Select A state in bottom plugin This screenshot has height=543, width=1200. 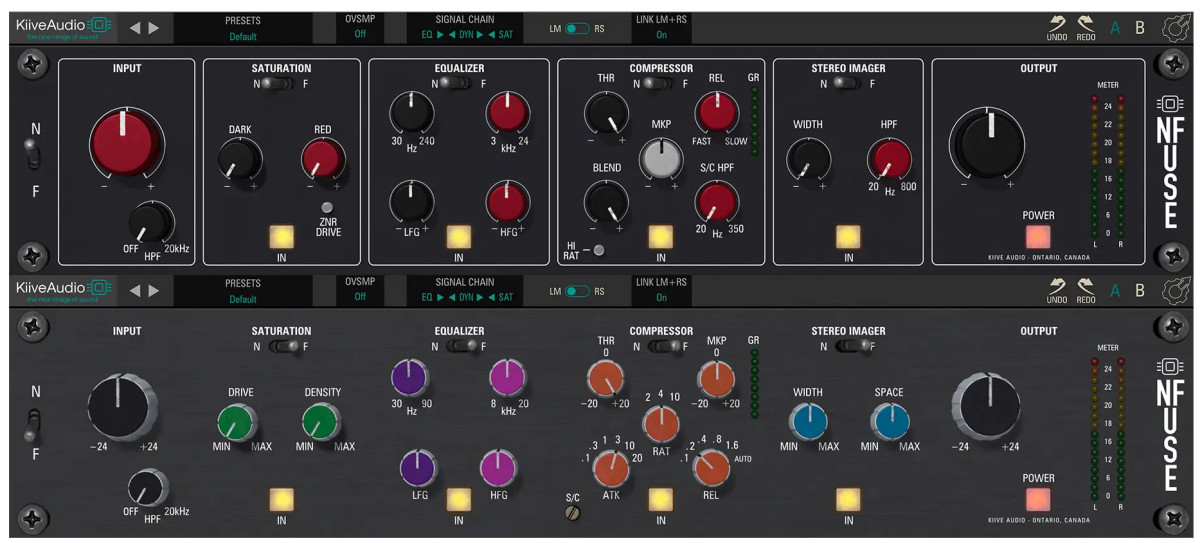[x=1115, y=291]
